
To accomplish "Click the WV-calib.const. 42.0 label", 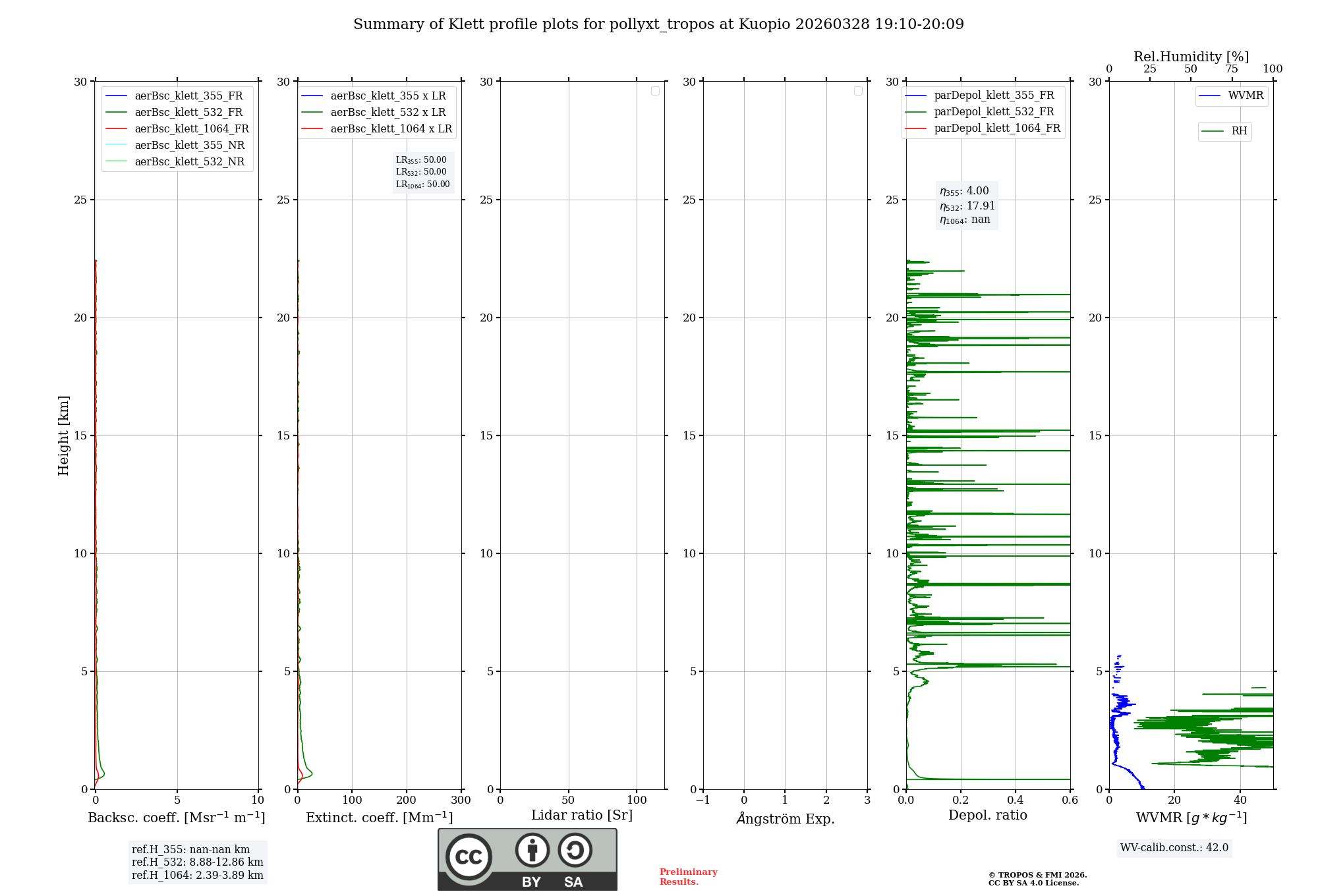I will [x=1174, y=847].
